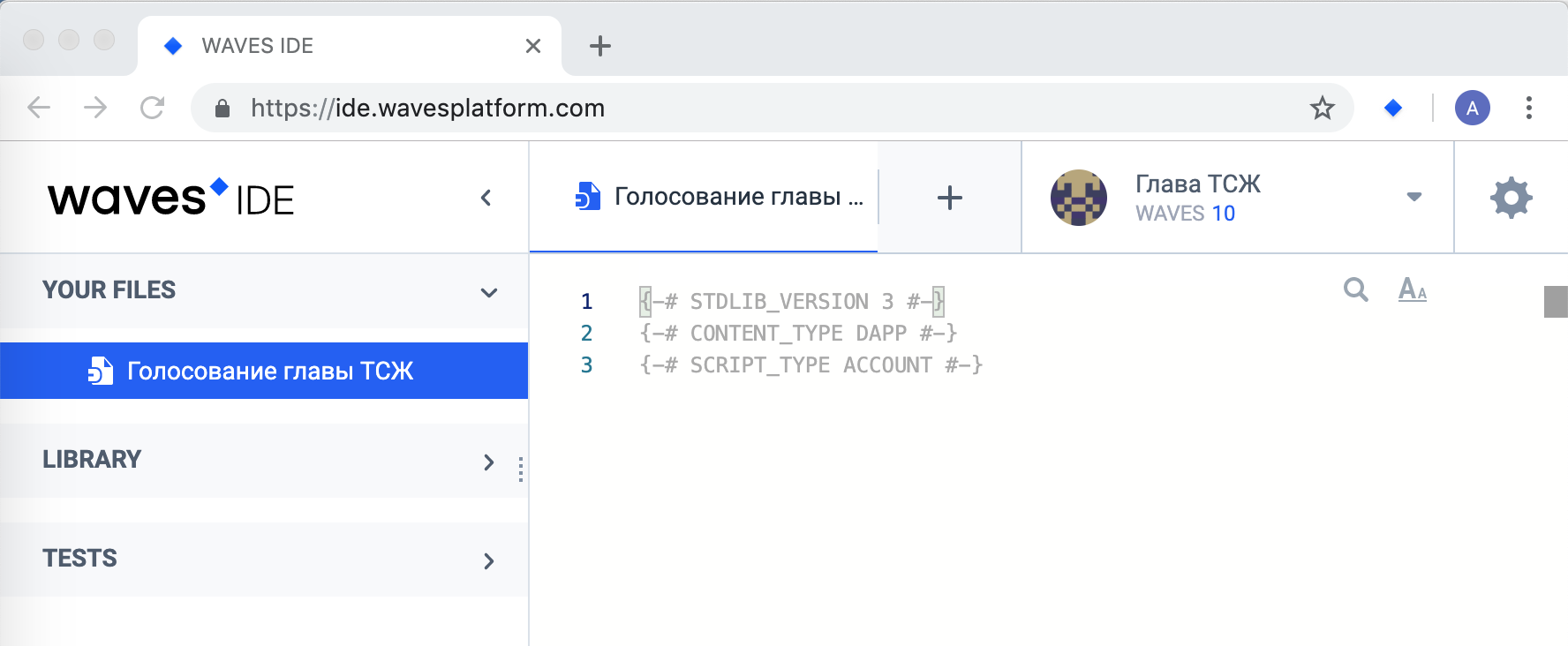Select the WAVES IDE browser tab
This screenshot has width=1568, height=646.
point(349,46)
